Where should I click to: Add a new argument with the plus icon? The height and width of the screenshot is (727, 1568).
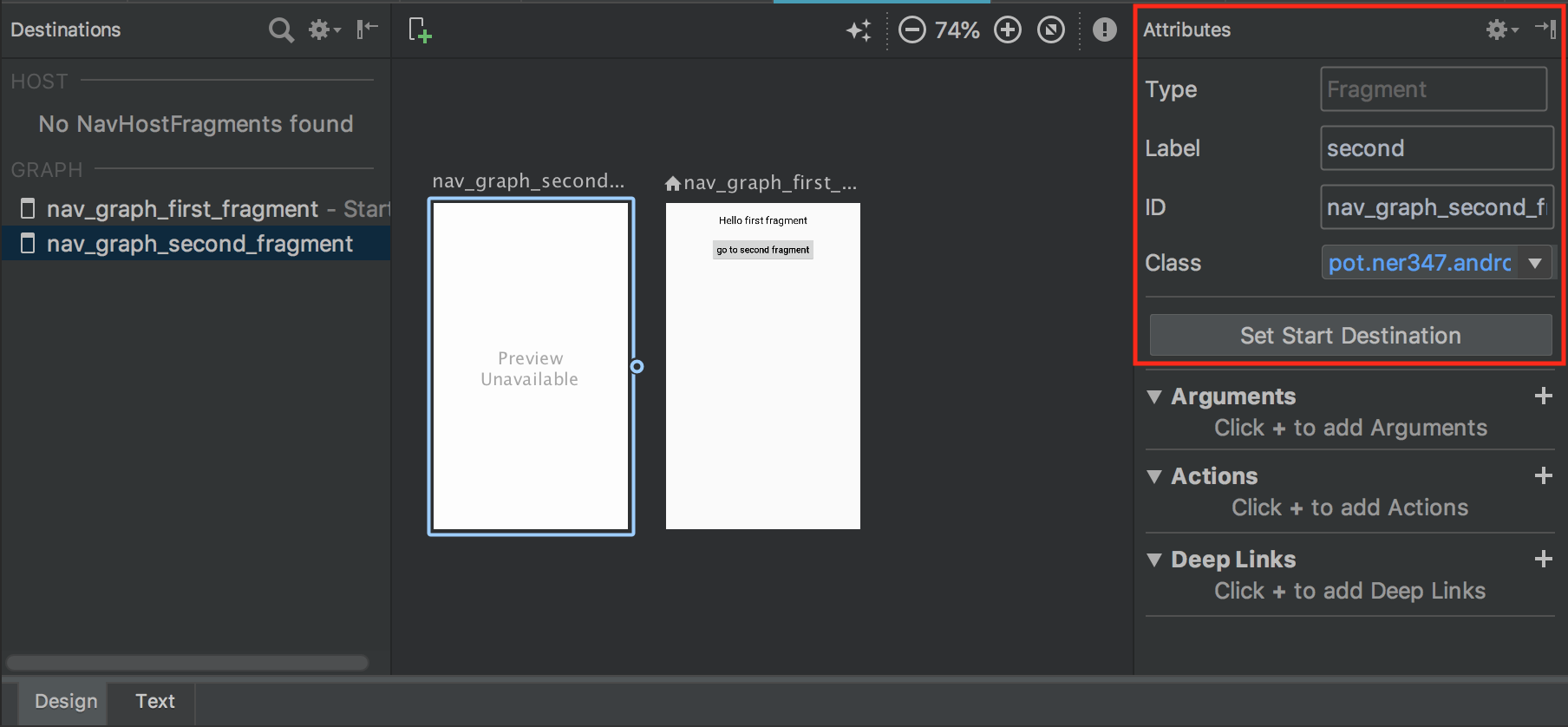pyautogui.click(x=1543, y=396)
